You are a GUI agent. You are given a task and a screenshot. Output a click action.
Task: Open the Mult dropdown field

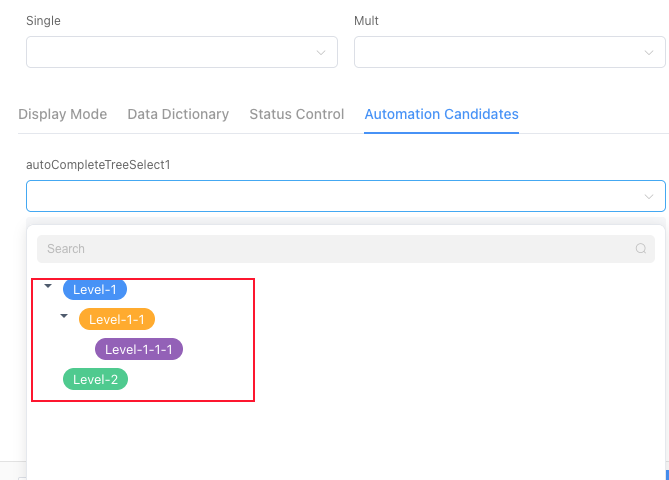click(500, 53)
